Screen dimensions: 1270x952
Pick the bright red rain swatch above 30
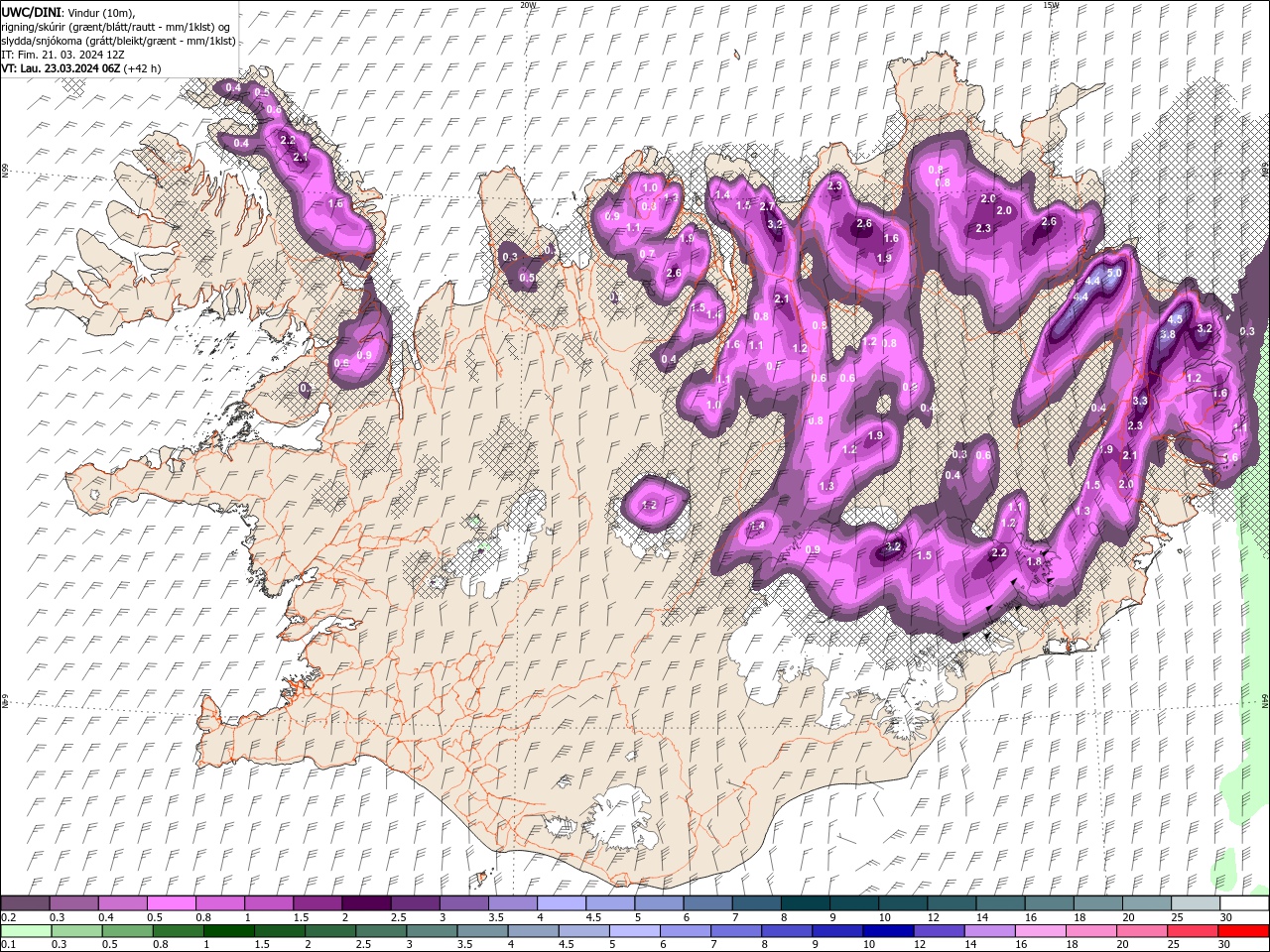1242,930
